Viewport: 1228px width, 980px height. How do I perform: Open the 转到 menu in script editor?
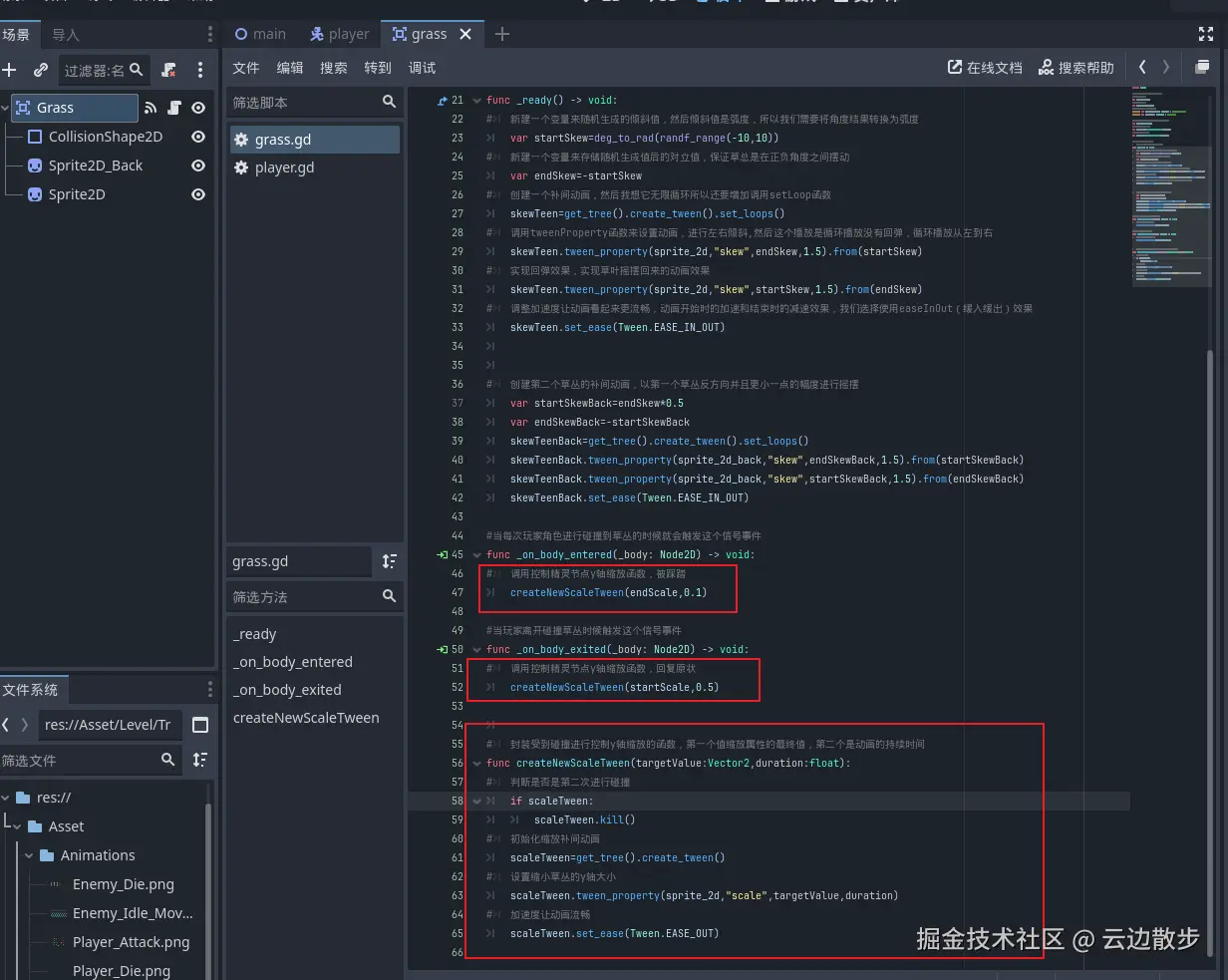click(x=378, y=68)
